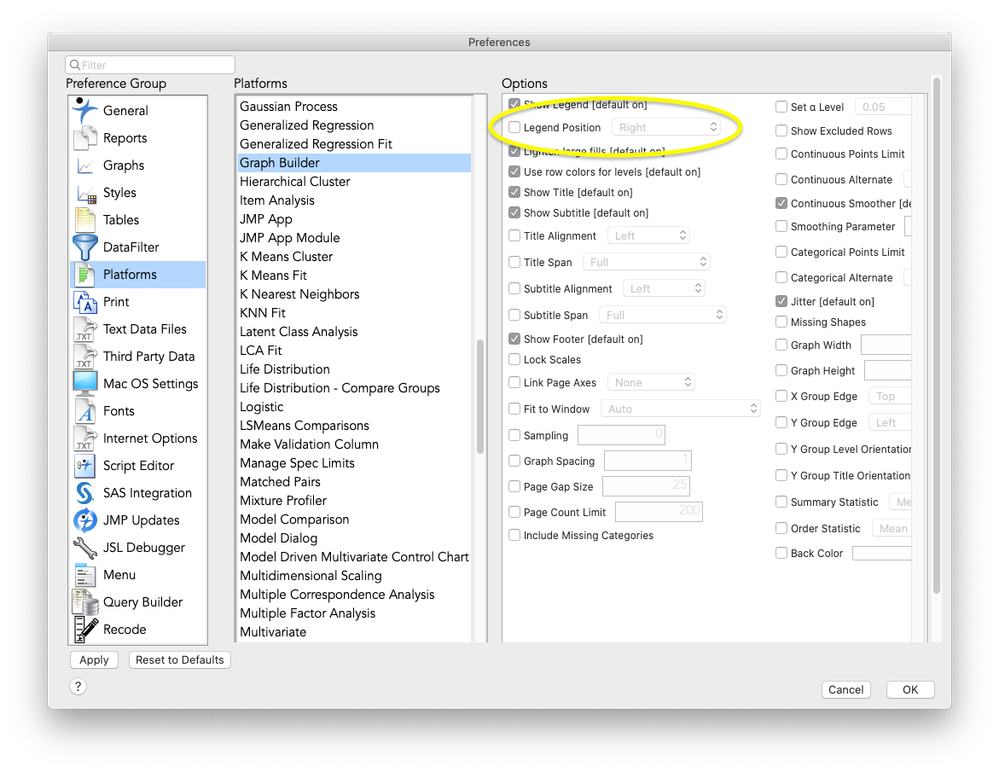999x772 pixels.
Task: Click the Fonts preference group icon
Action: pos(85,411)
